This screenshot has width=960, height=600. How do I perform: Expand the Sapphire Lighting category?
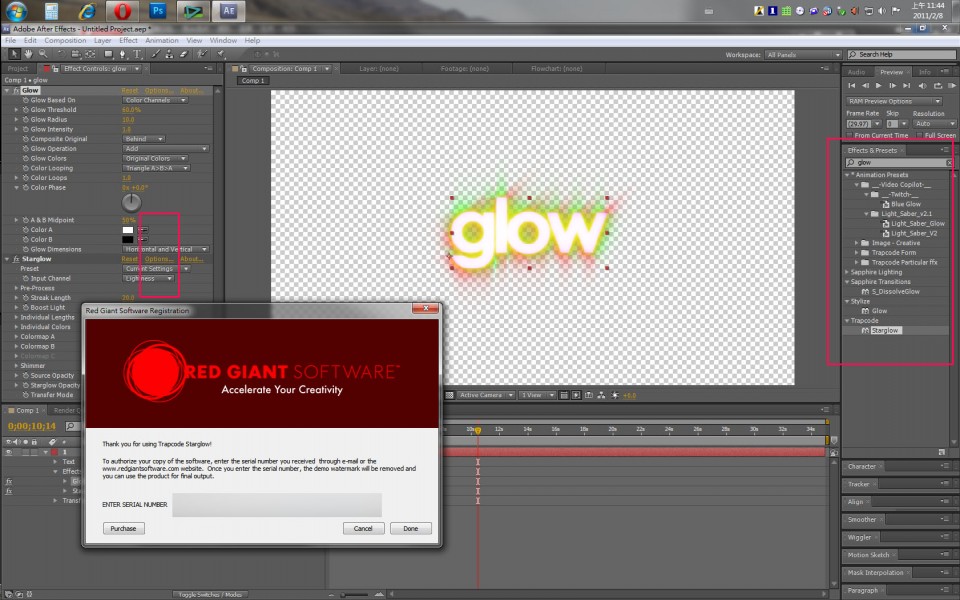[x=845, y=271]
